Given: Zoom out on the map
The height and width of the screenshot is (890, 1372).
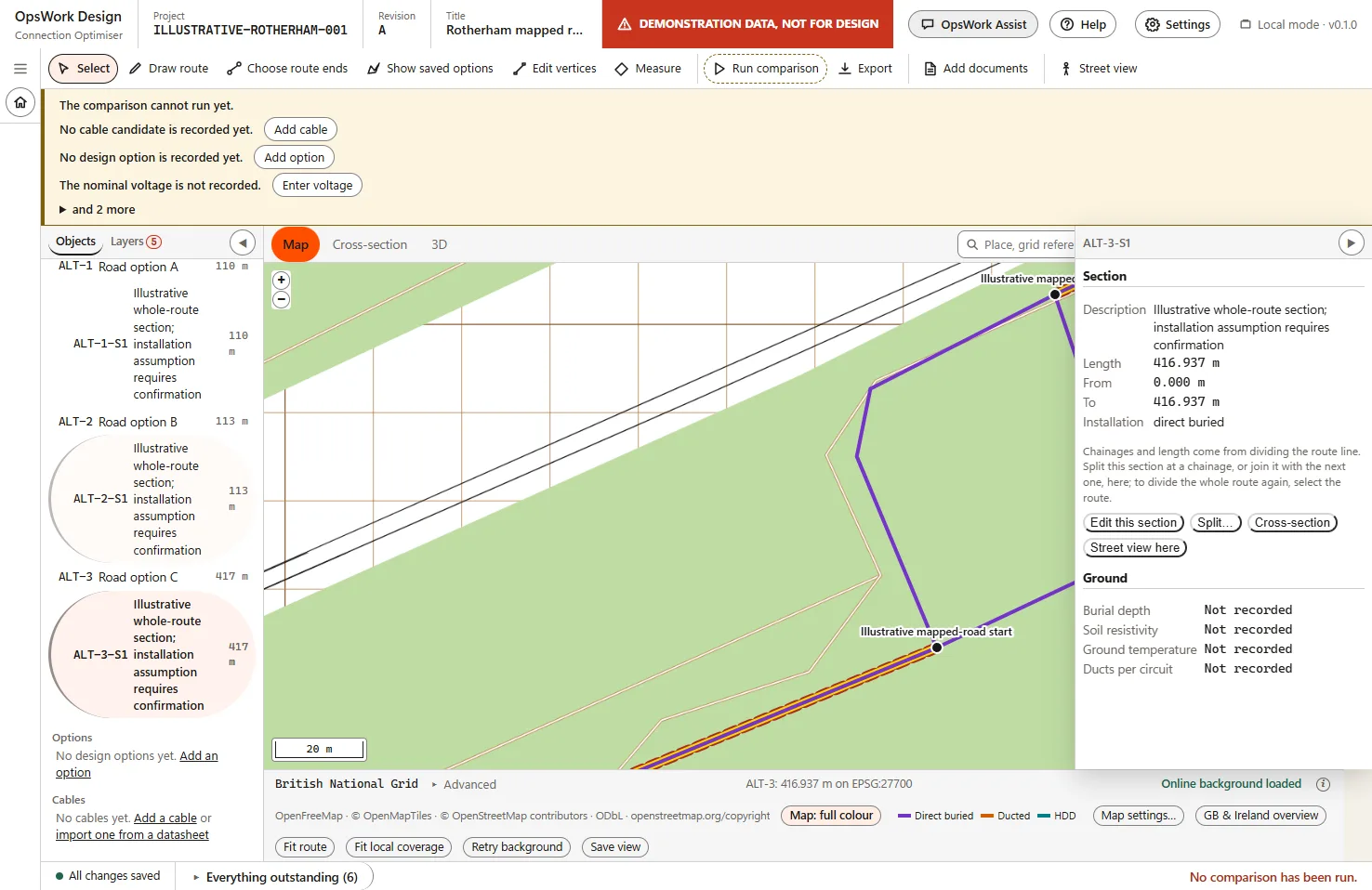Looking at the screenshot, I should pos(281,299).
